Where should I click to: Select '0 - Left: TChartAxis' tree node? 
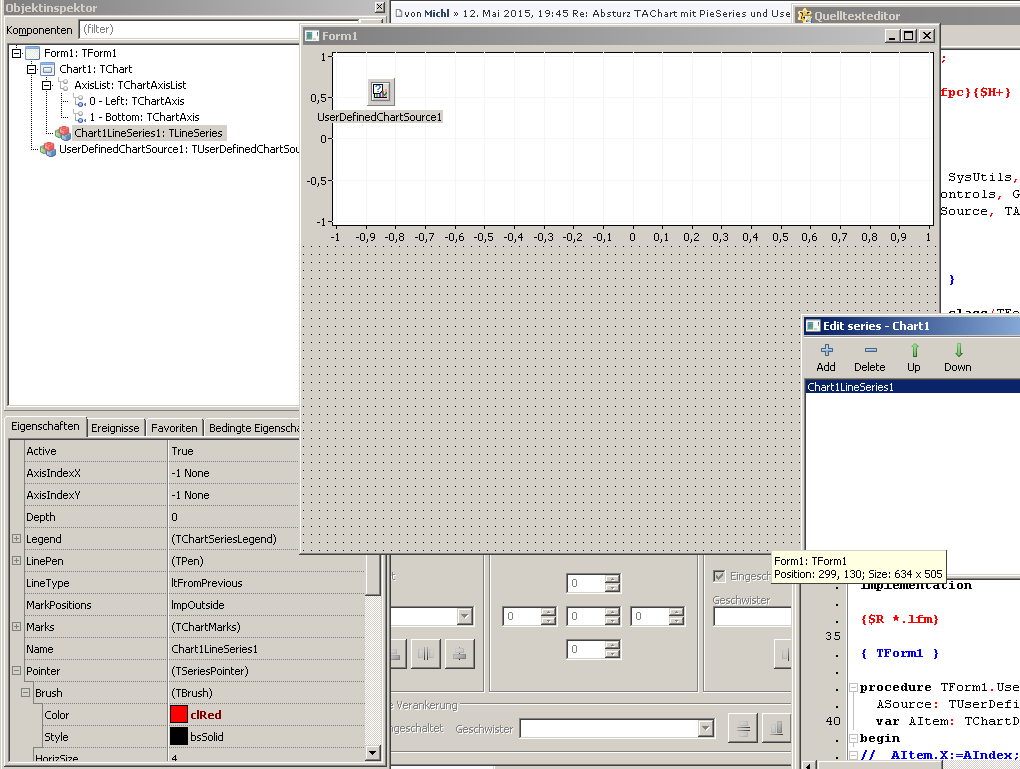click(136, 101)
